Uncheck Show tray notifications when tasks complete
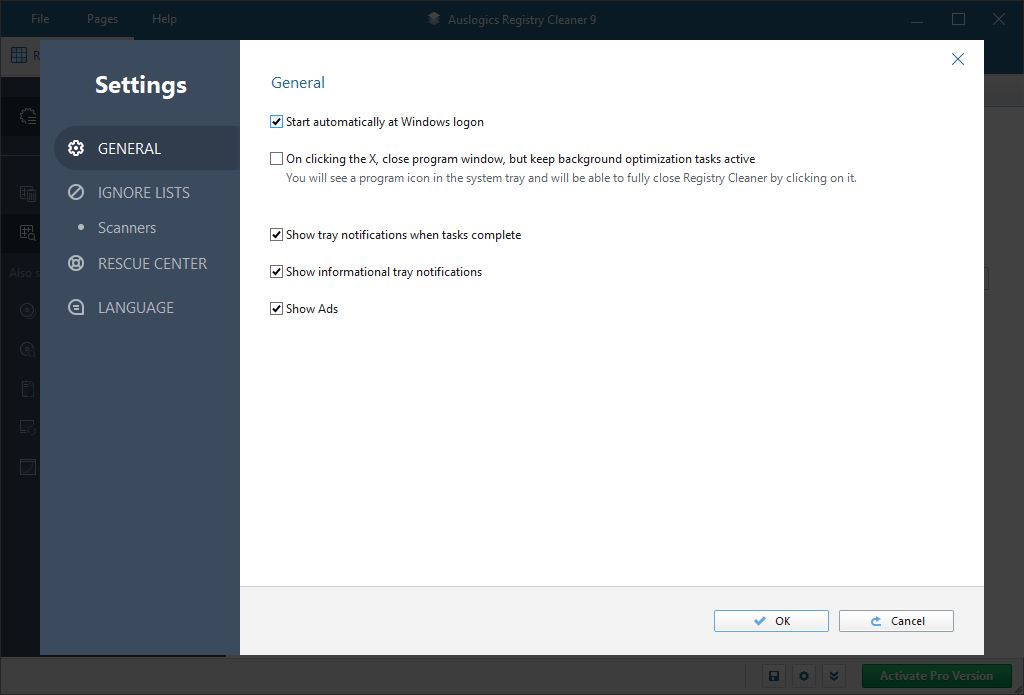Viewport: 1024px width, 695px height. pyautogui.click(x=276, y=234)
